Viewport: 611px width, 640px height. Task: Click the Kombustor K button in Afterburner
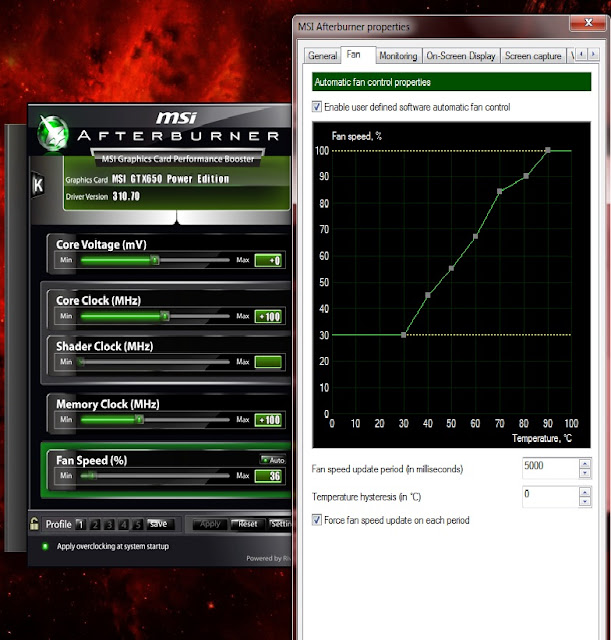pyautogui.click(x=38, y=184)
